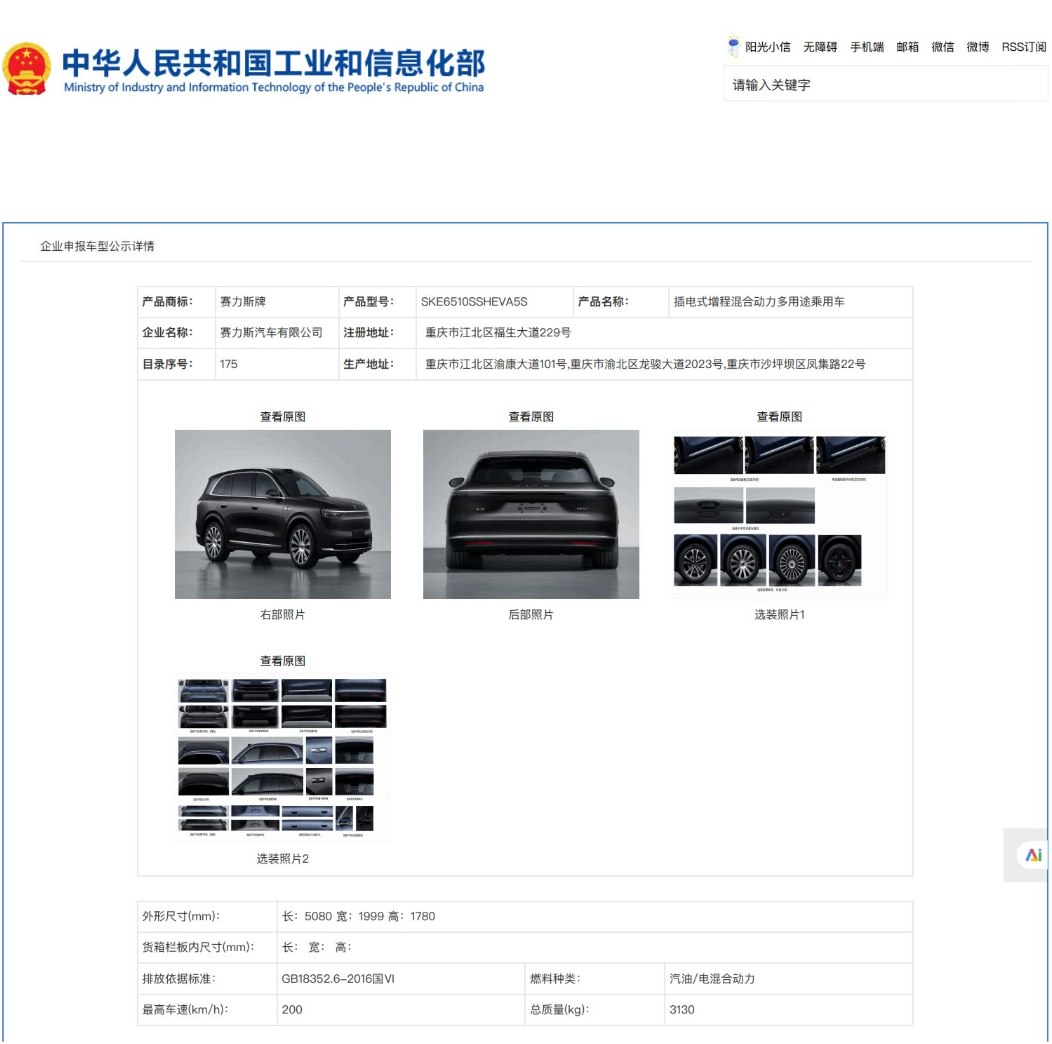1052x1044 pixels.
Task: Open the 微信 link
Action: pos(943,47)
